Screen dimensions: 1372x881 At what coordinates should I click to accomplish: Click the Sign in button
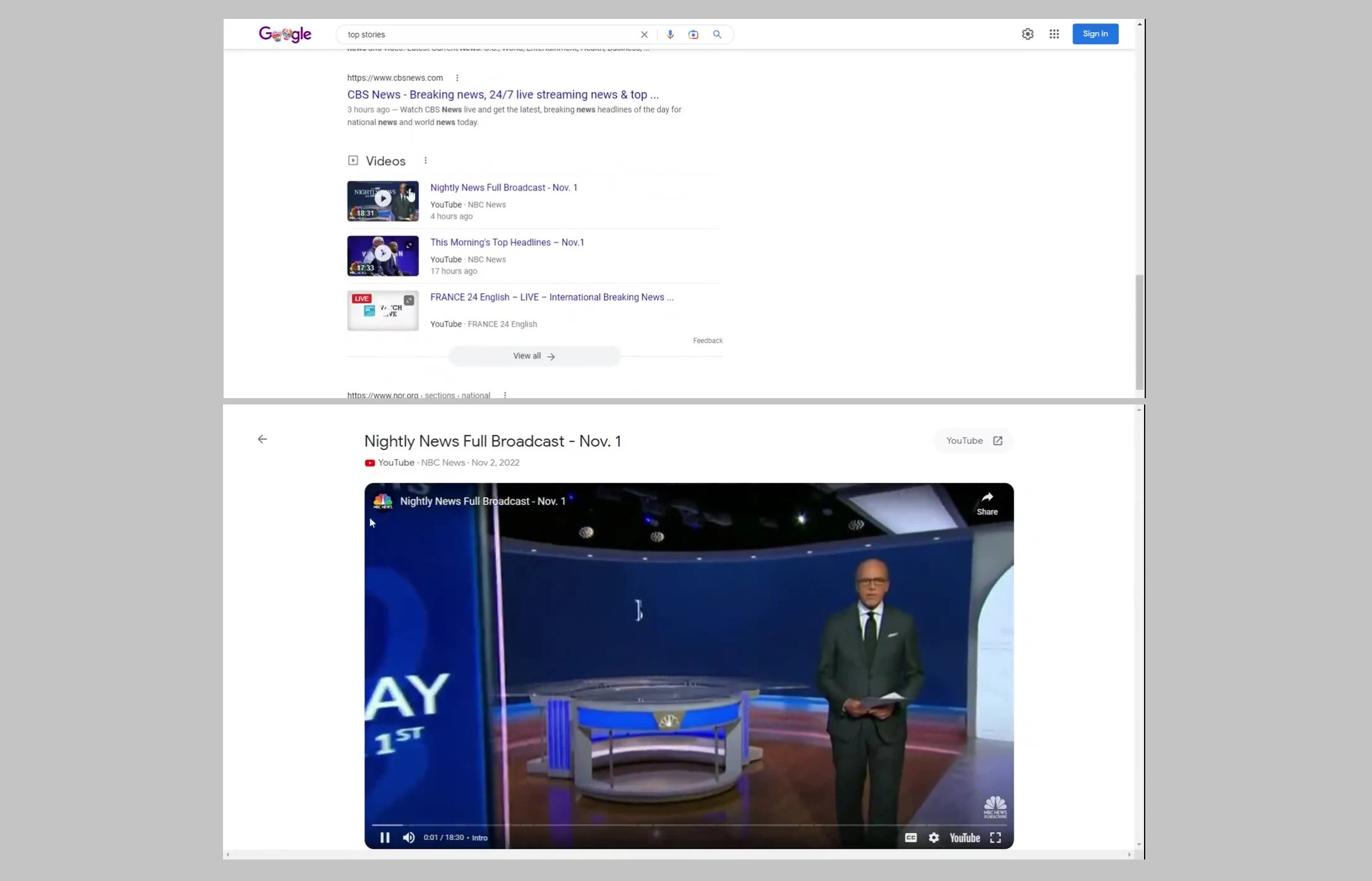pyautogui.click(x=1095, y=34)
